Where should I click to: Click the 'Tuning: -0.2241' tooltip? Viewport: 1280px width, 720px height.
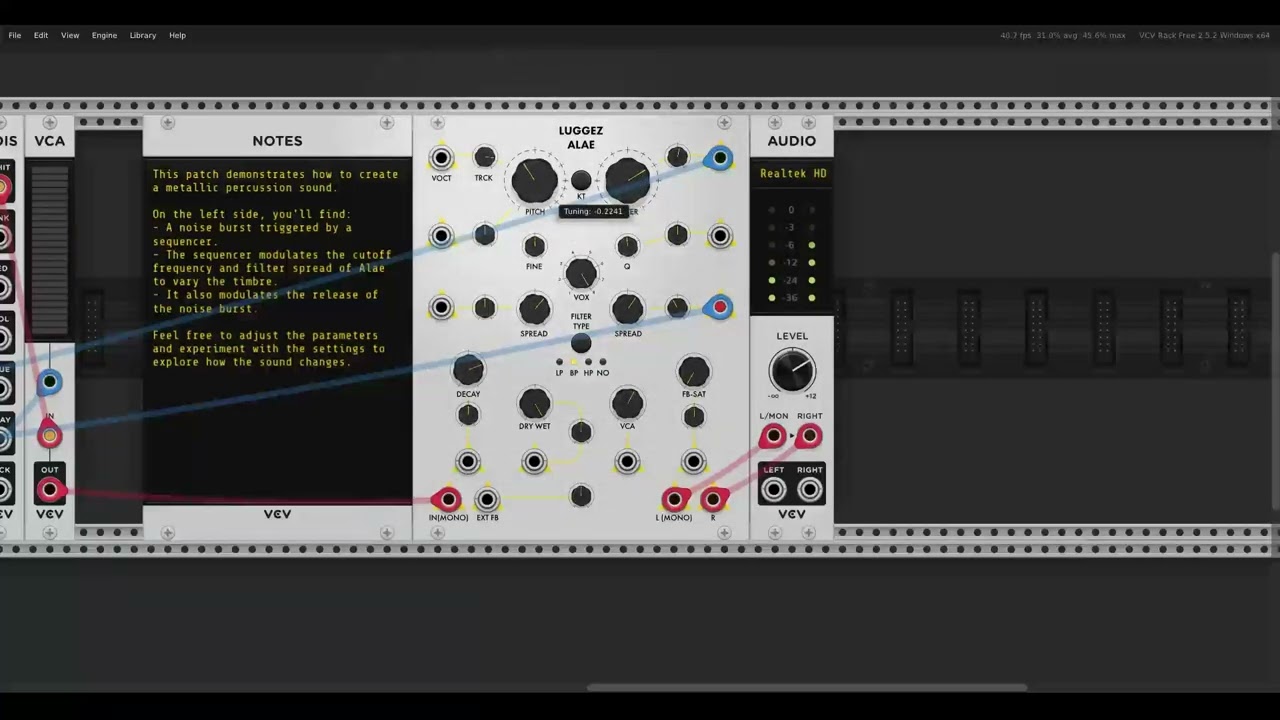click(593, 211)
